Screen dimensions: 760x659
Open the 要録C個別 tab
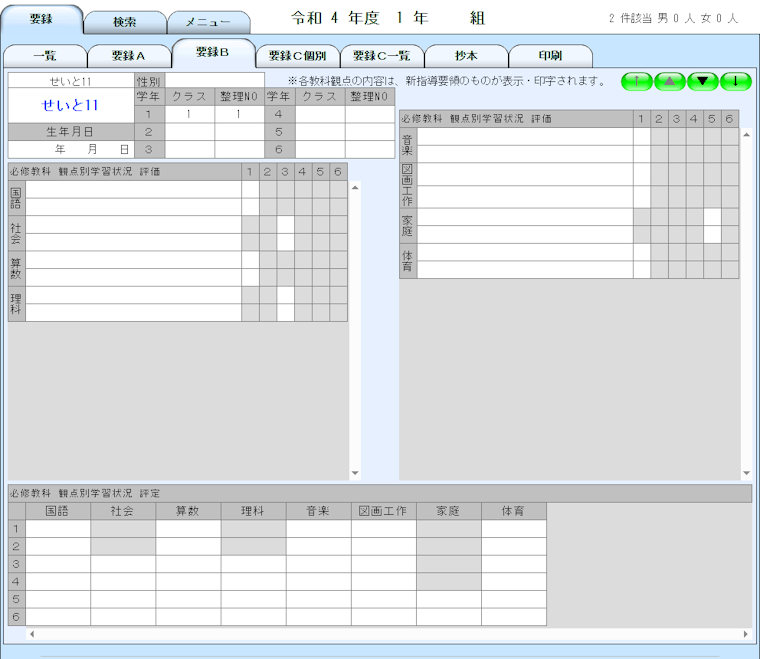click(297, 56)
